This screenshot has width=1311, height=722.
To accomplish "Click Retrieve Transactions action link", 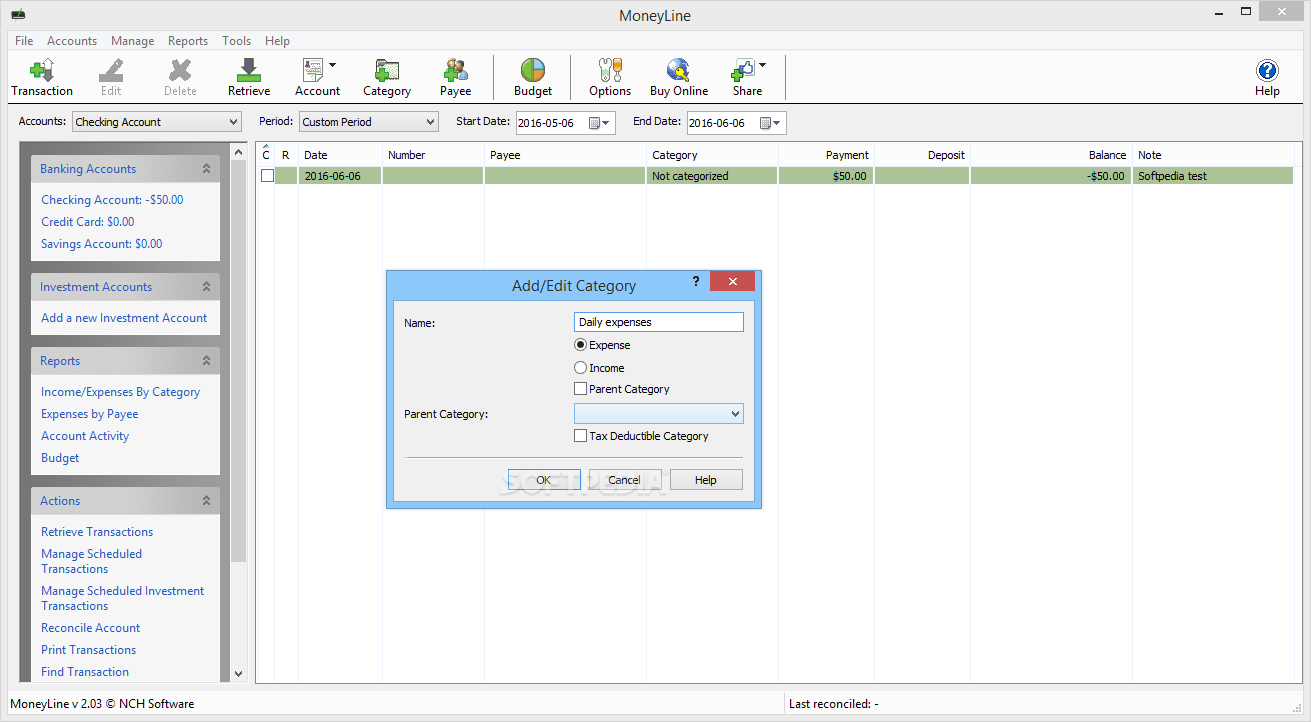I will (97, 532).
